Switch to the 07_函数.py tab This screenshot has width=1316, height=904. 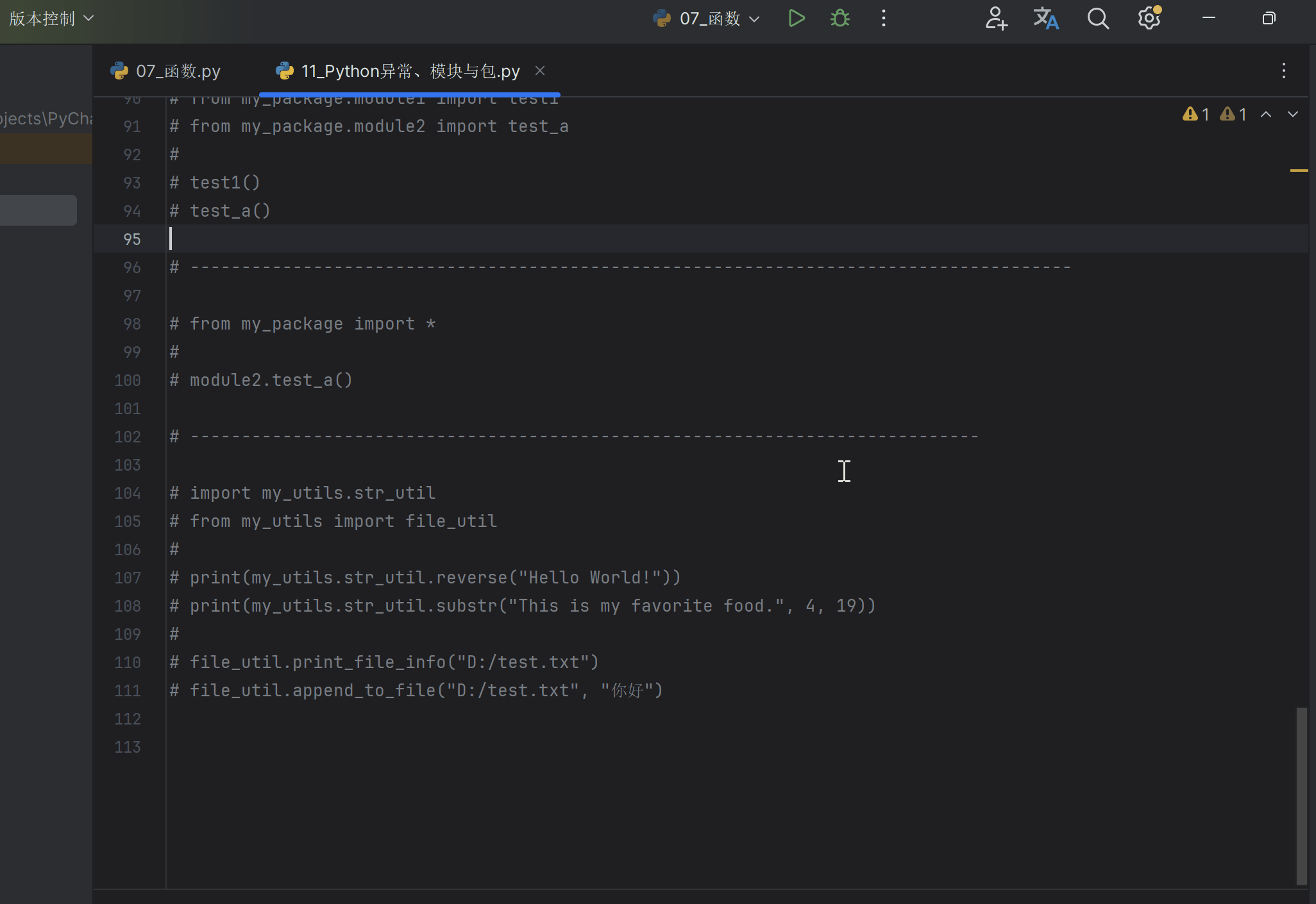[167, 71]
